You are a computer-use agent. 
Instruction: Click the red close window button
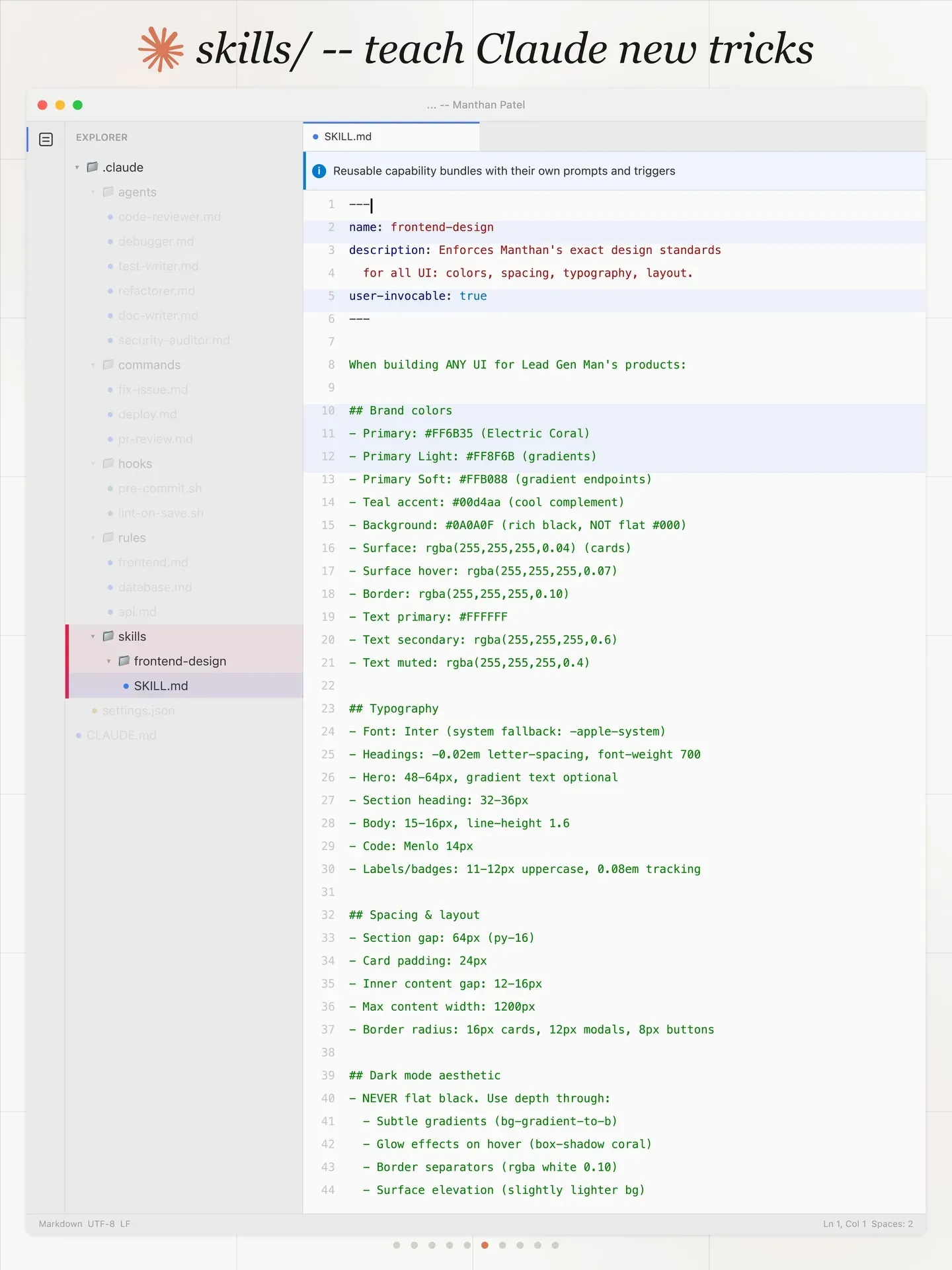point(42,105)
